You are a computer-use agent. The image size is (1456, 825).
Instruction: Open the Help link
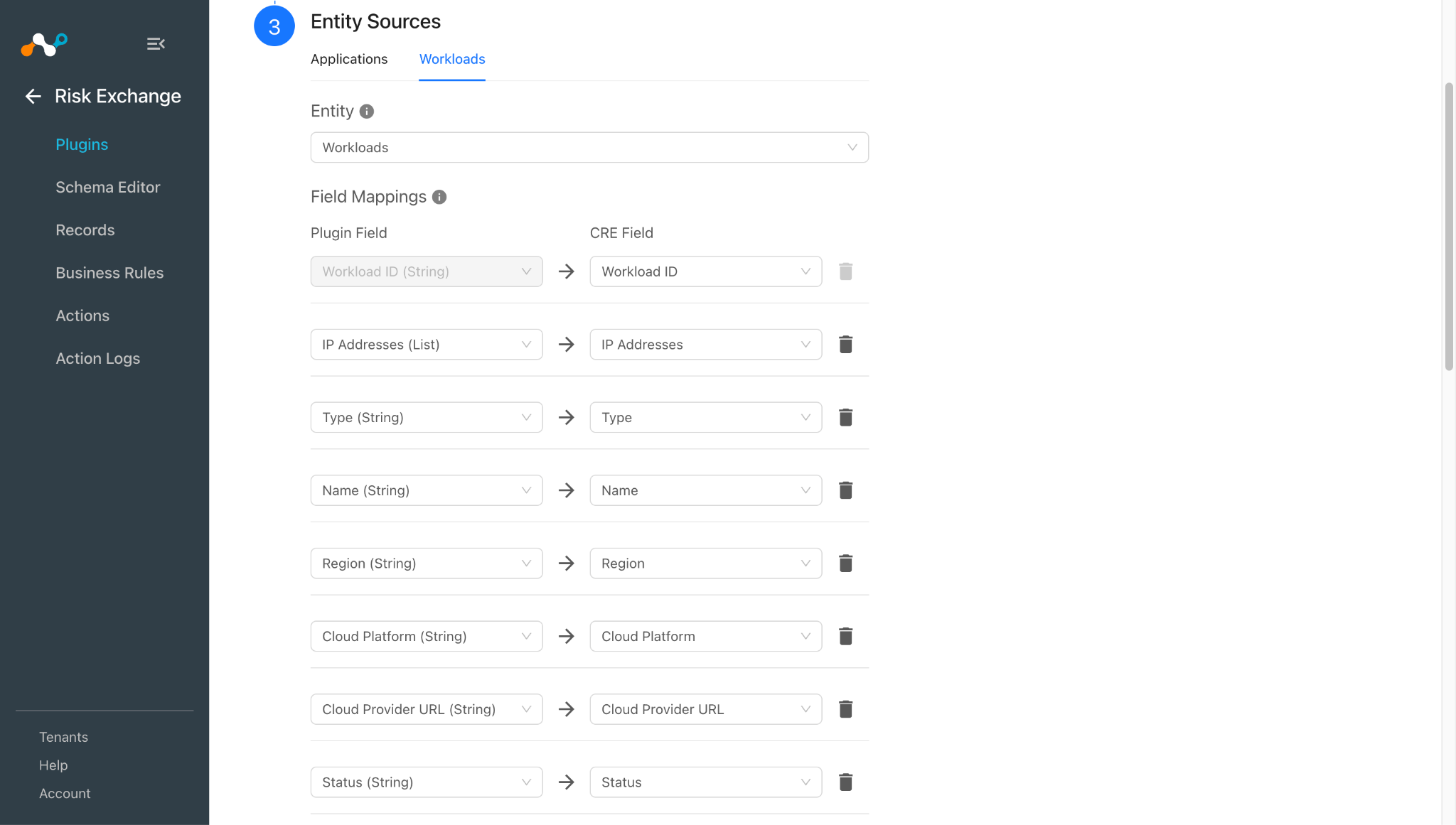53,765
